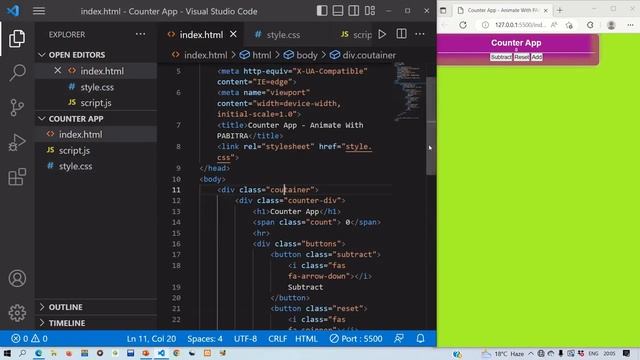640x360 pixels.
Task: Open Explorer Views and More Actions ellipsis
Action: [140, 34]
